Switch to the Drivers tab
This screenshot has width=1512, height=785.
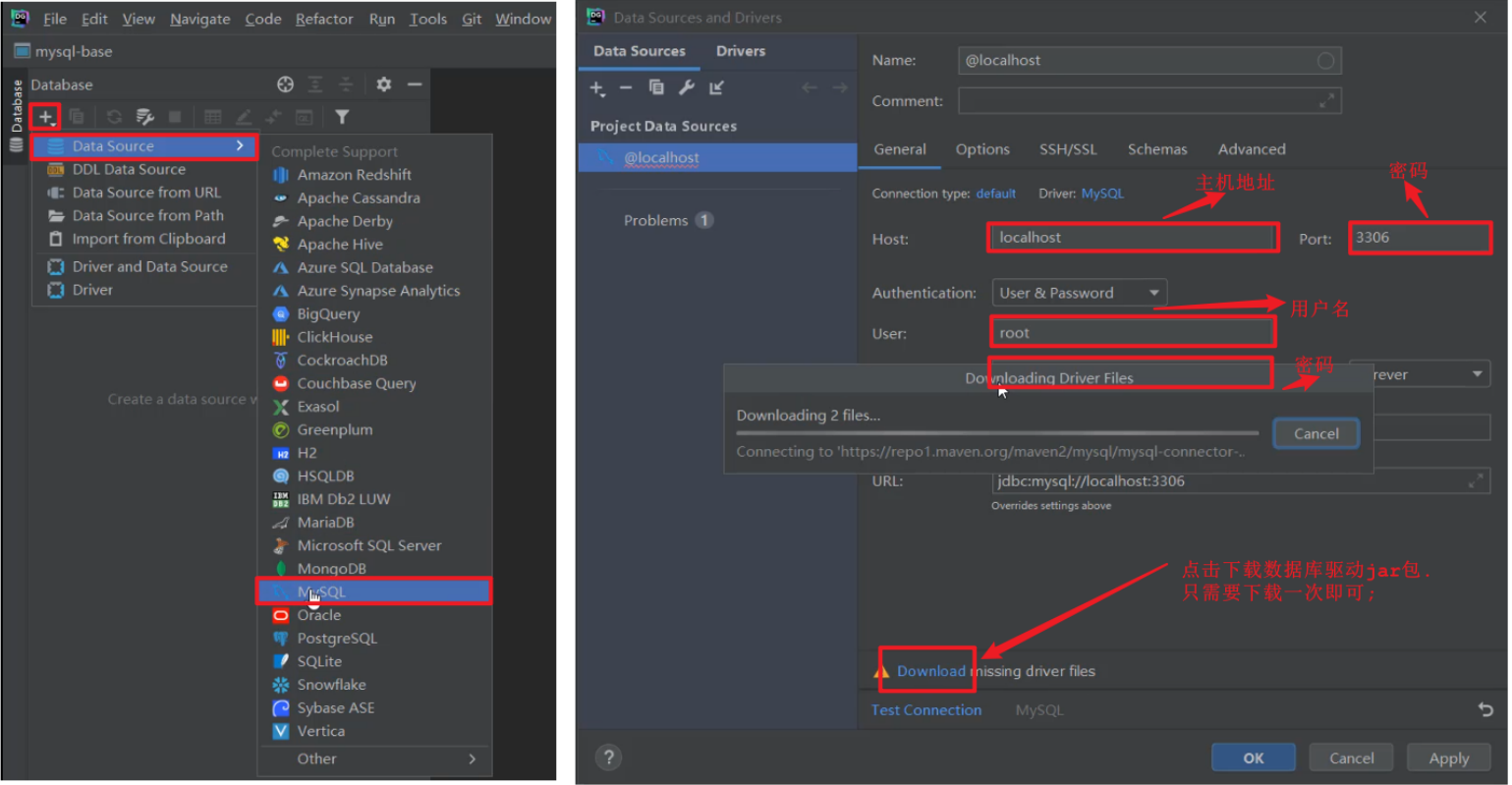click(741, 51)
